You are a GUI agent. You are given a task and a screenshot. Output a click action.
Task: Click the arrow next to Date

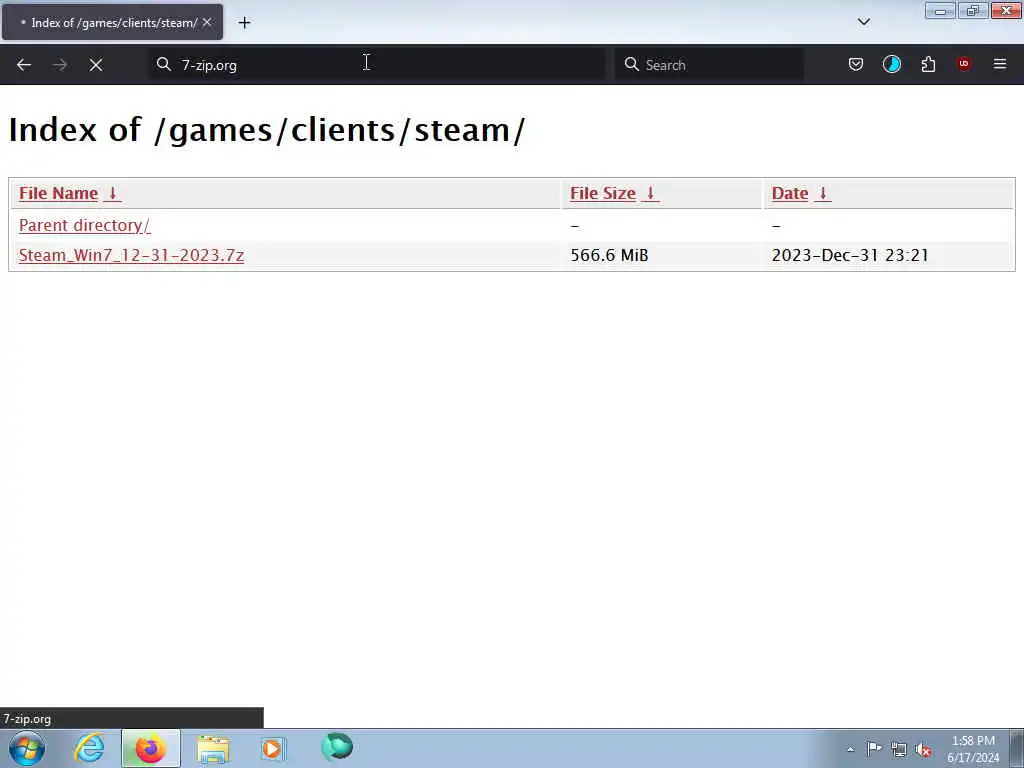[x=823, y=193]
